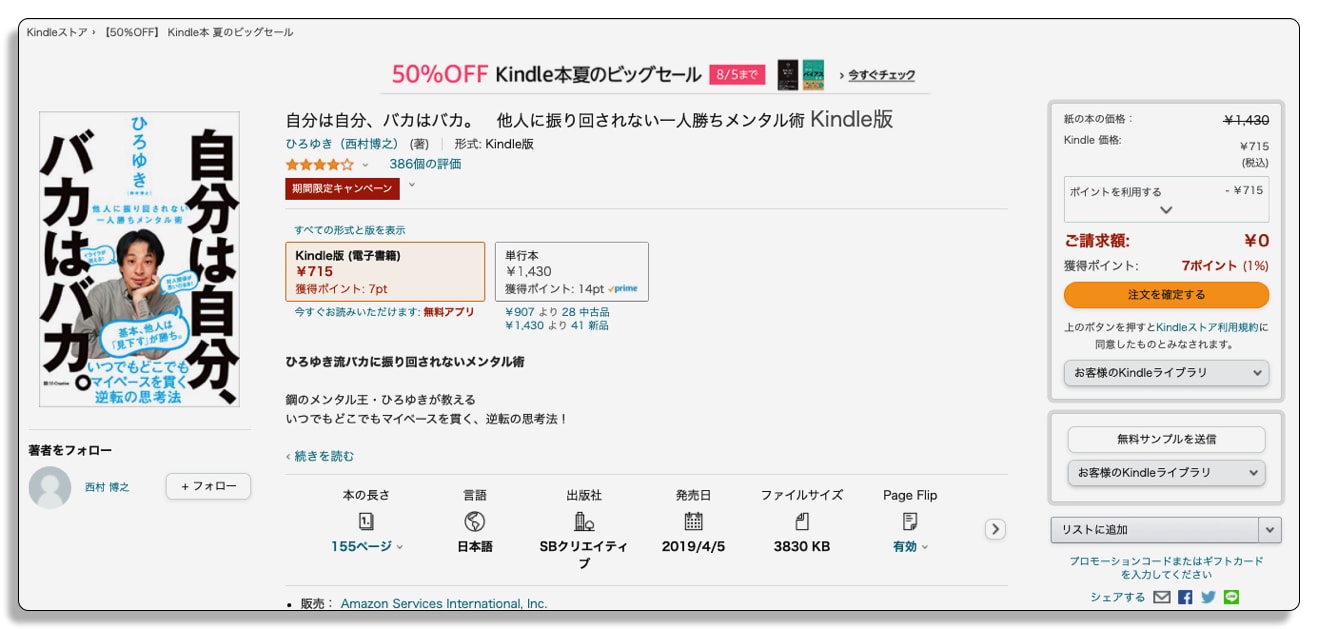1318x629 pixels.
Task: Expand the ポイントを利用する section
Action: click(x=1166, y=200)
